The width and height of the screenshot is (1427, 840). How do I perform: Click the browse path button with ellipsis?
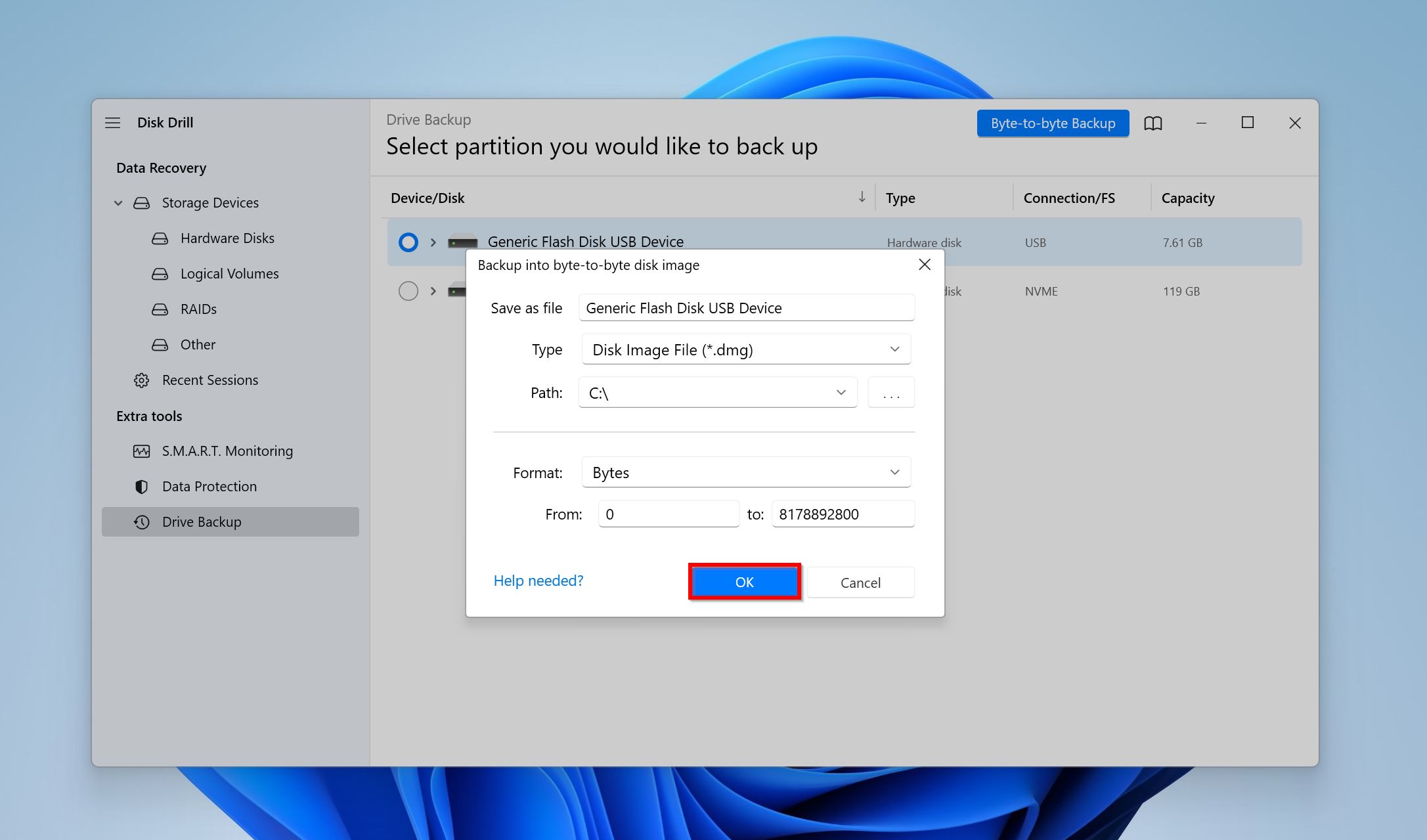891,392
